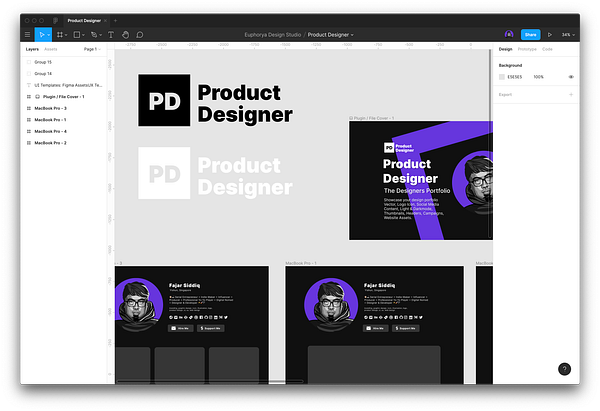The height and width of the screenshot is (411, 600).
Task: Add an export setting with plus
Action: point(571,95)
